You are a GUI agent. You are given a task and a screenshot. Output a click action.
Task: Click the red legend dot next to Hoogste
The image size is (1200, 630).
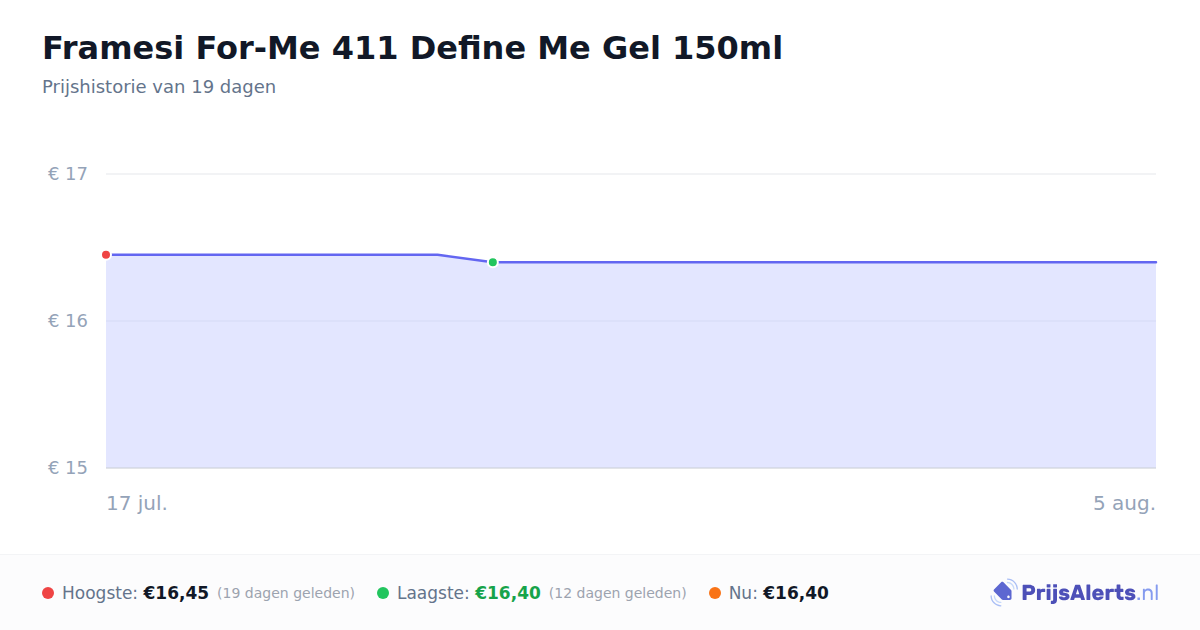48,593
